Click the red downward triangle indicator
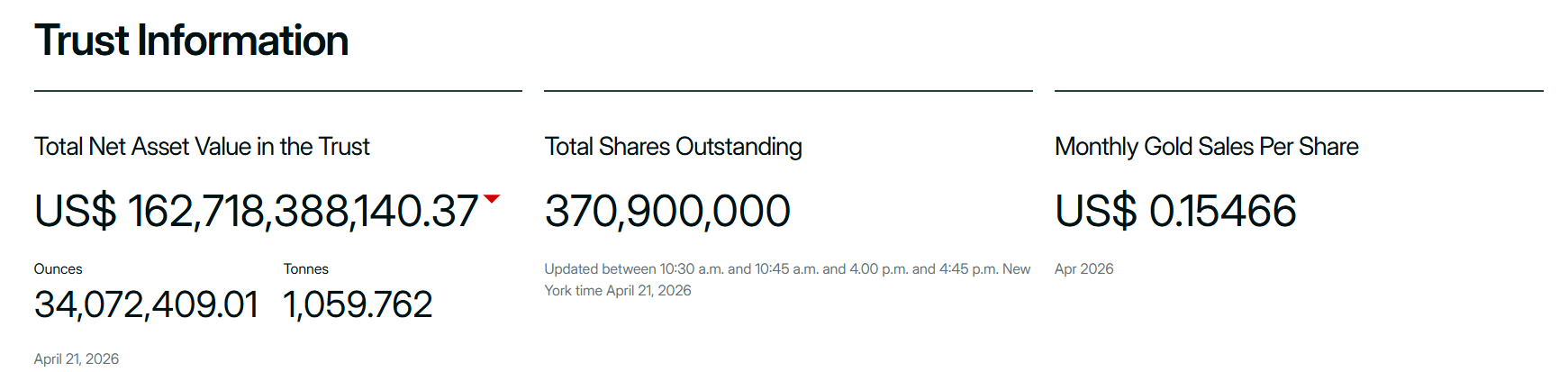This screenshot has width=1568, height=372. coord(492,198)
